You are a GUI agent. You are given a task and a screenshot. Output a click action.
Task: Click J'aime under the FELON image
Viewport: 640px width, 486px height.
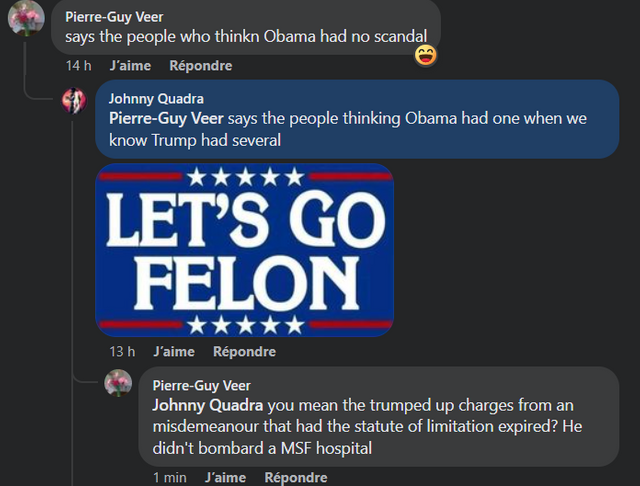175,352
